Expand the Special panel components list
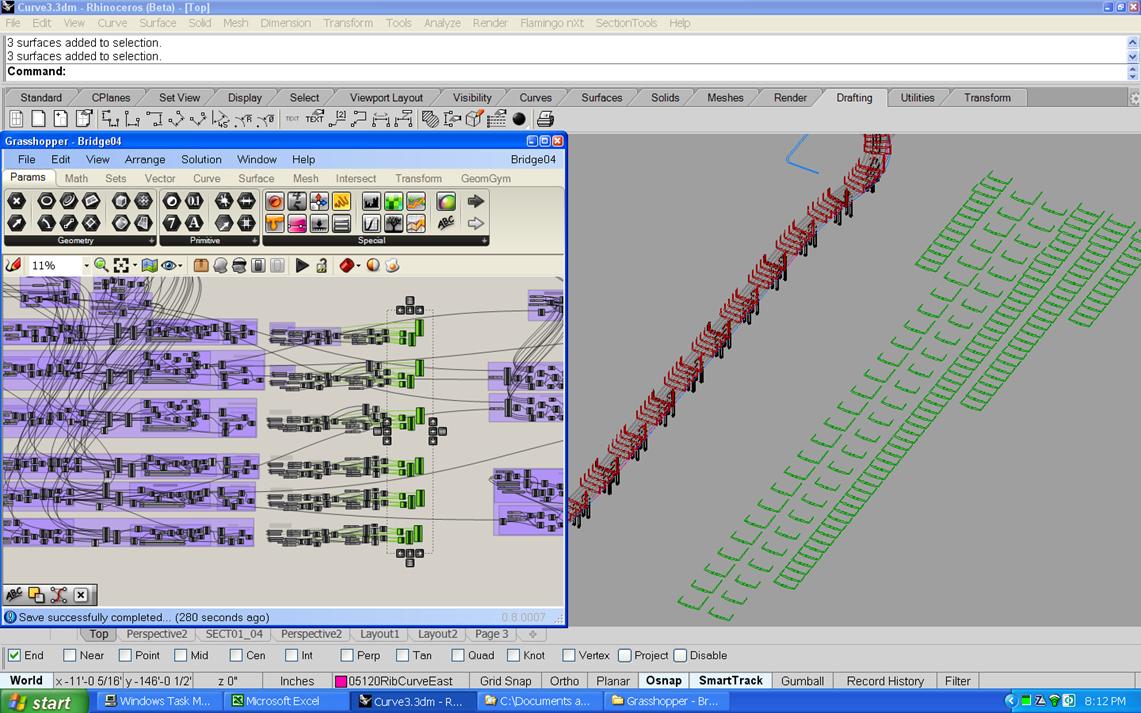The width and height of the screenshot is (1141, 713). coord(484,241)
